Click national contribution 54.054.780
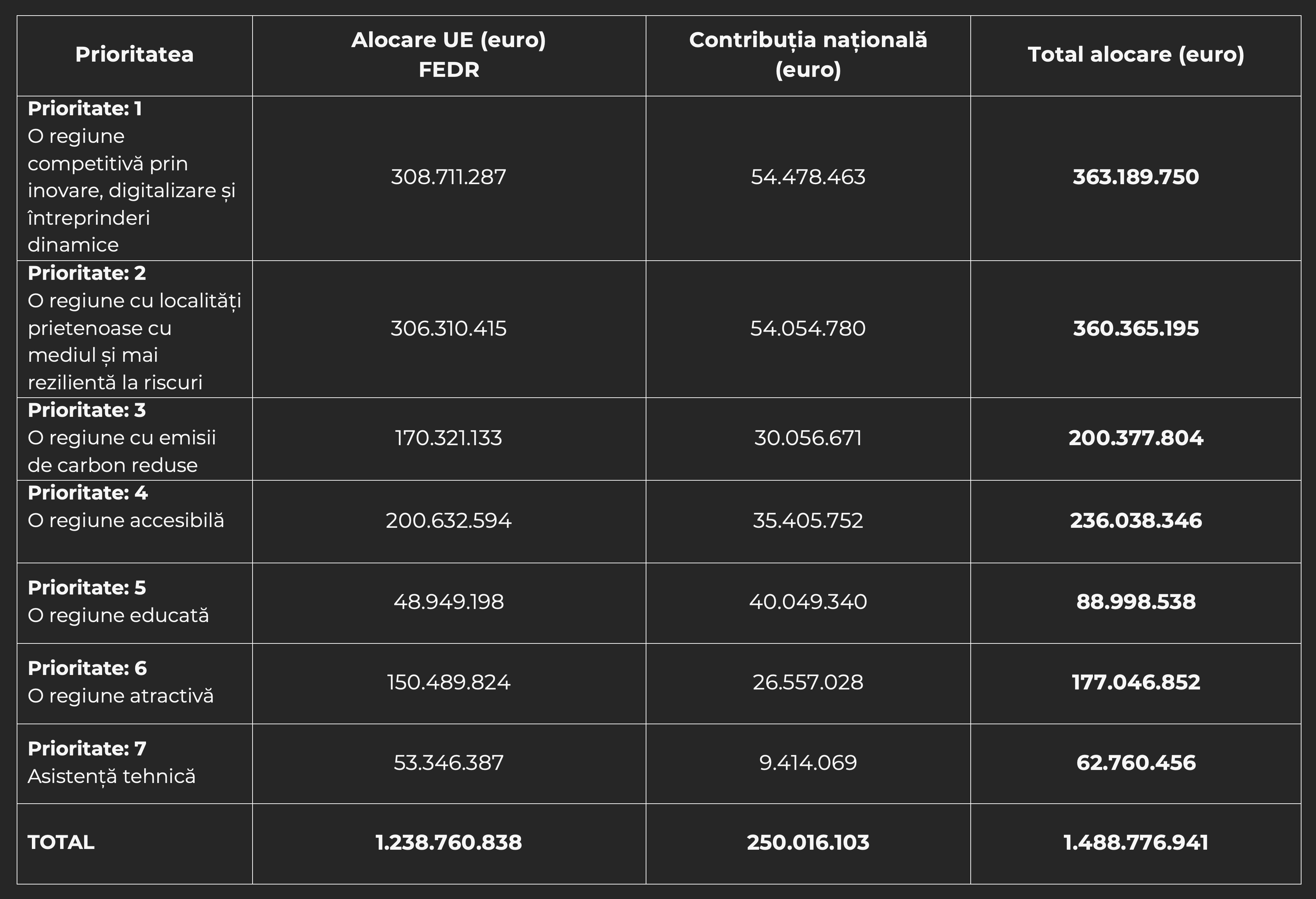Screen dimensions: 1316x899 808,328
